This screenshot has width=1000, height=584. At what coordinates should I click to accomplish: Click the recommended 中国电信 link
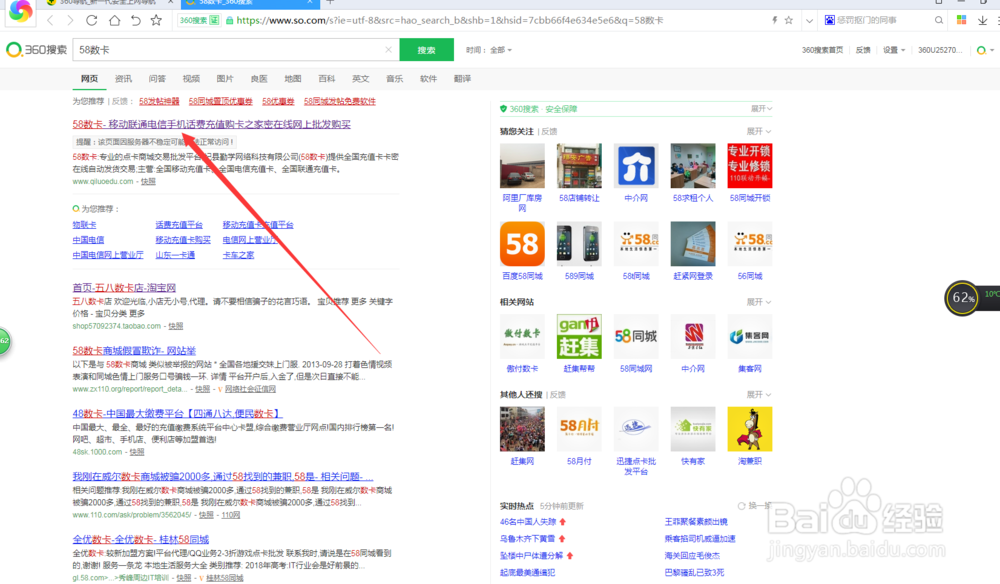pos(88,240)
